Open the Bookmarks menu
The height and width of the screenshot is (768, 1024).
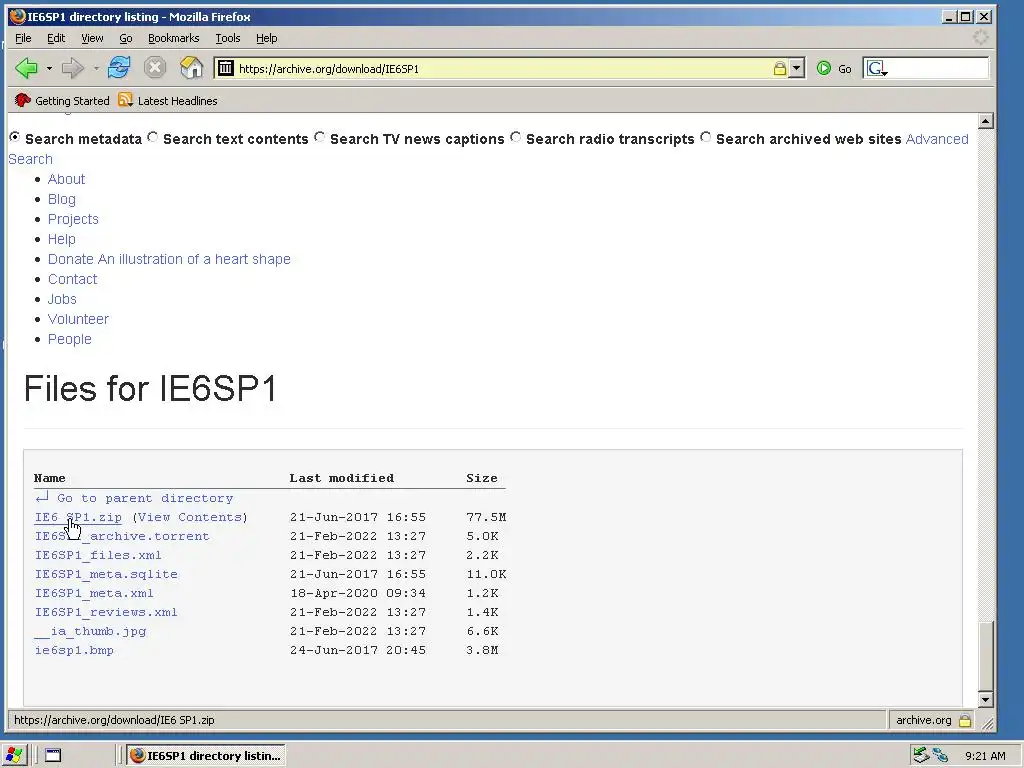tap(173, 38)
